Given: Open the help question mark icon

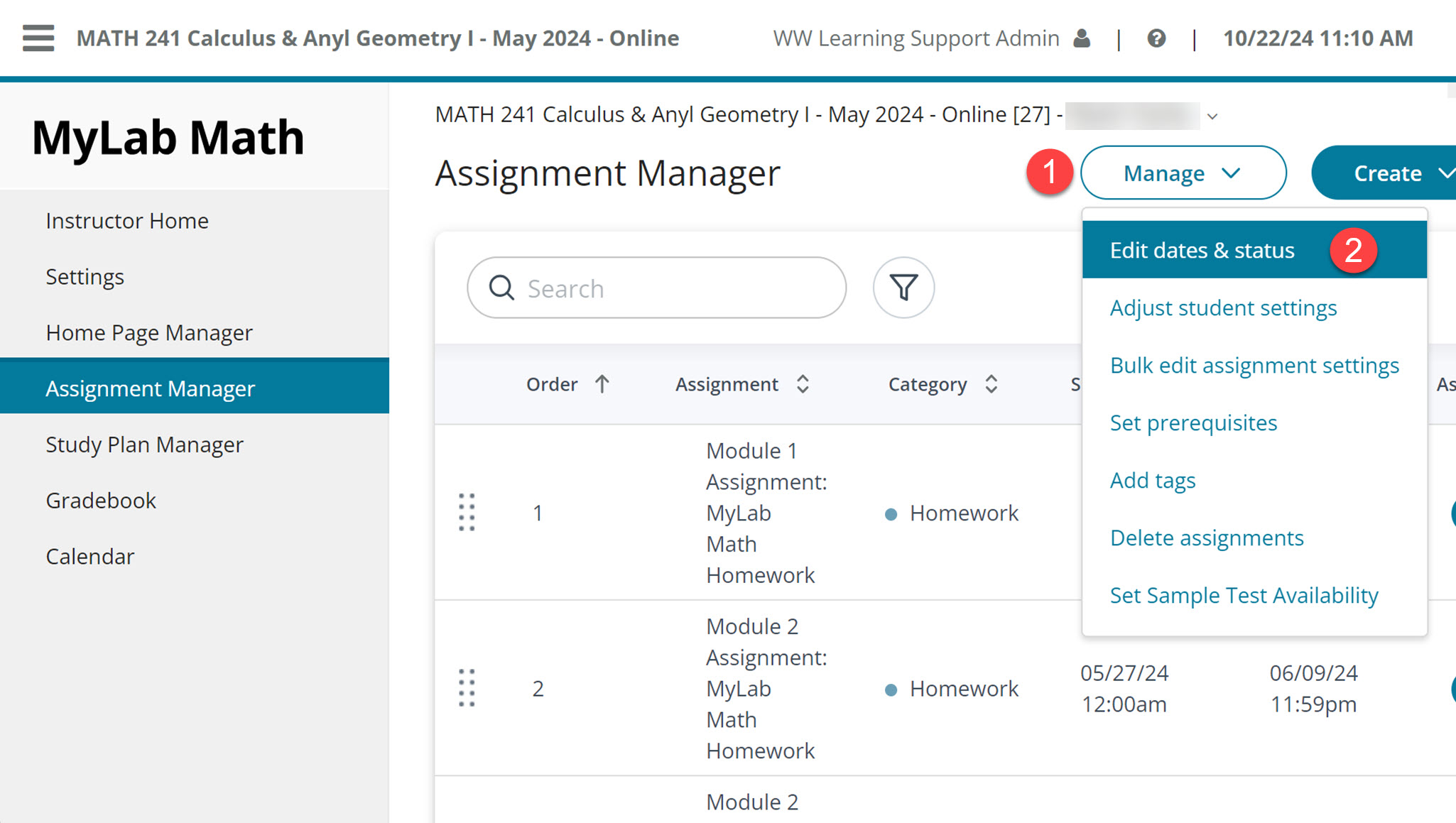Looking at the screenshot, I should tap(1156, 38).
